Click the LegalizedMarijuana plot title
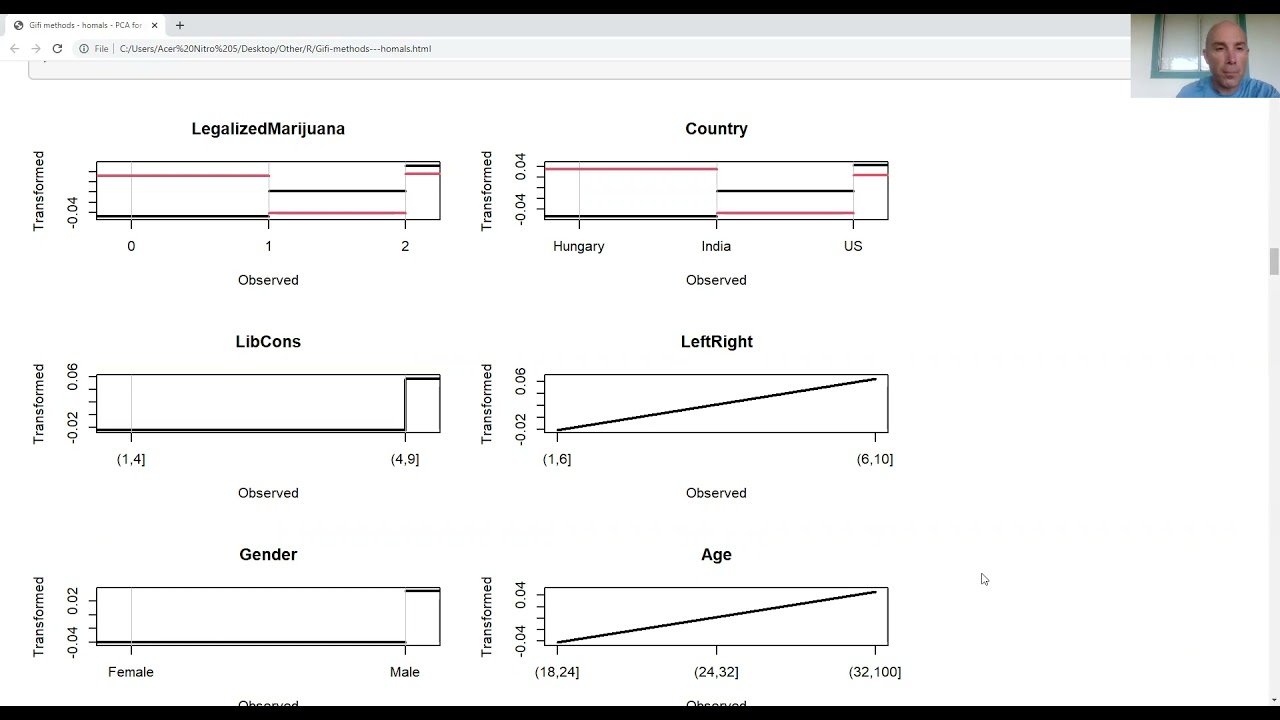Image resolution: width=1280 pixels, height=720 pixels. (268, 129)
